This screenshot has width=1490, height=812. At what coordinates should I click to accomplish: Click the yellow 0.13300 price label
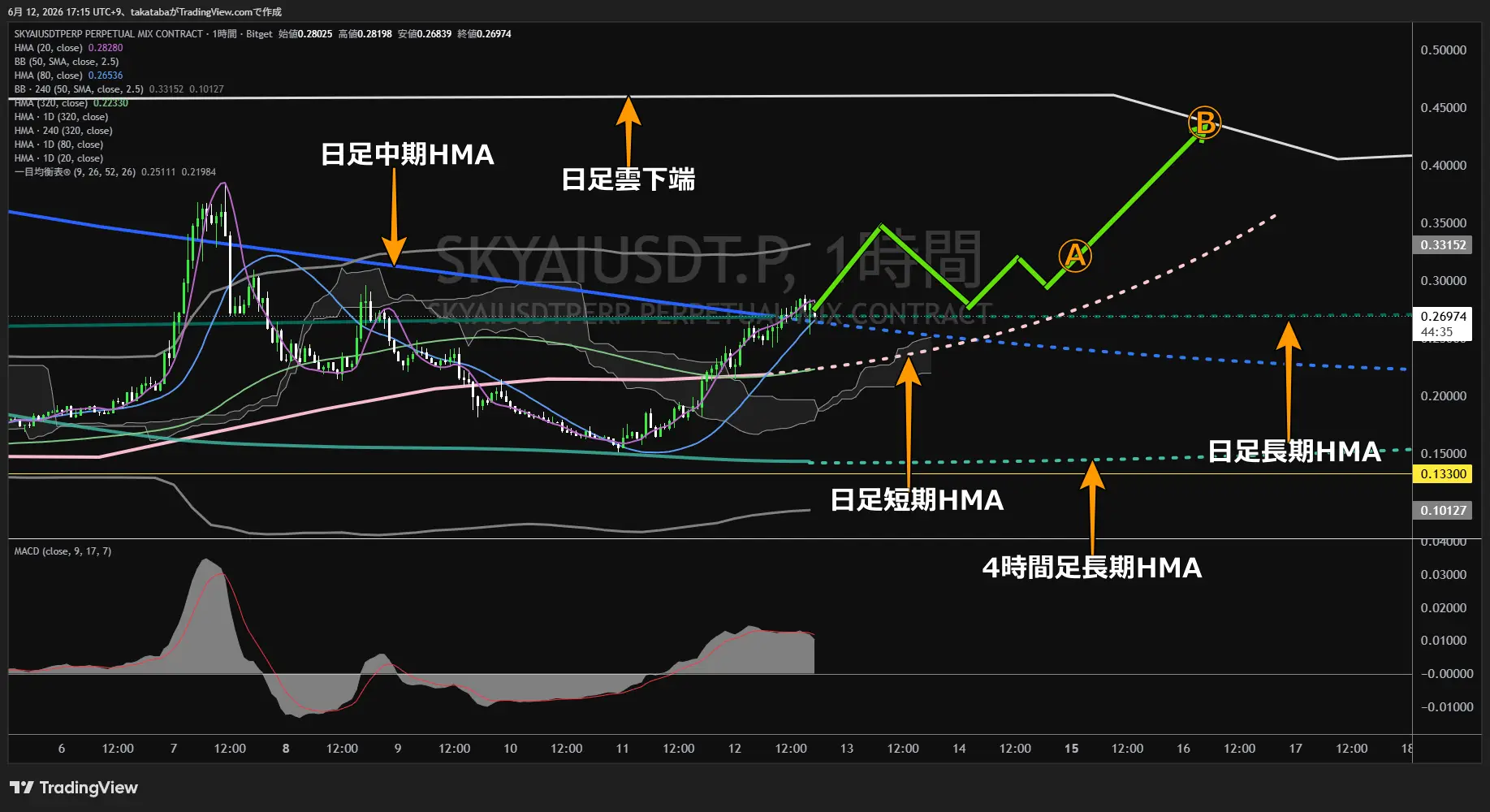coord(1443,474)
